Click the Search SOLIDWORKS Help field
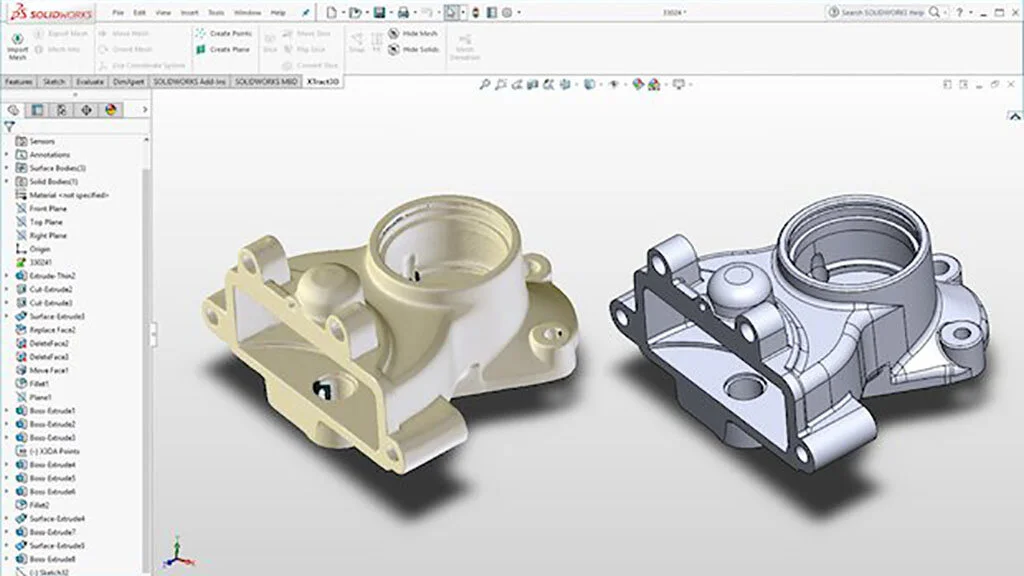 pyautogui.click(x=885, y=12)
